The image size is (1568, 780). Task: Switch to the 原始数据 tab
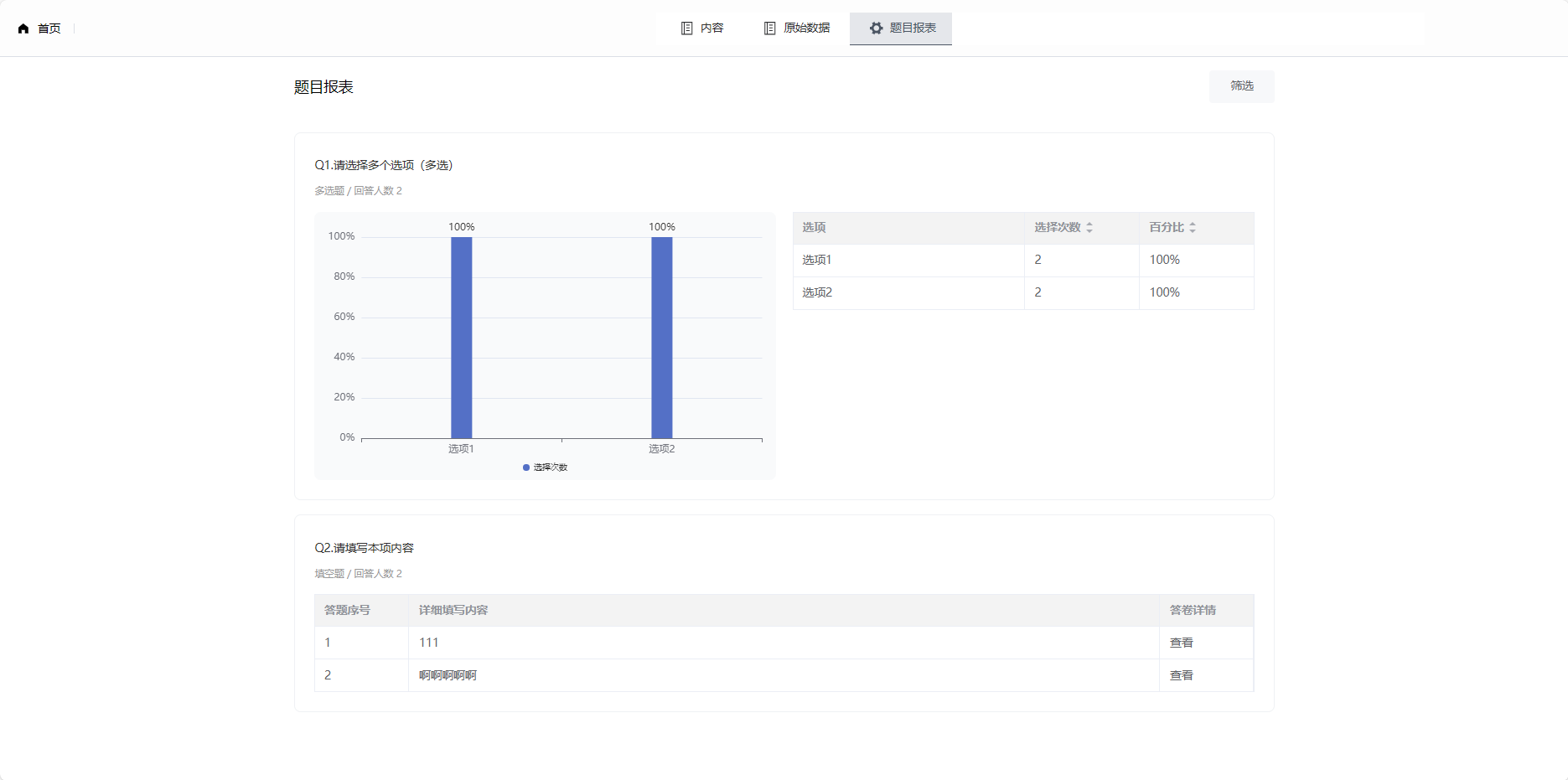796,28
